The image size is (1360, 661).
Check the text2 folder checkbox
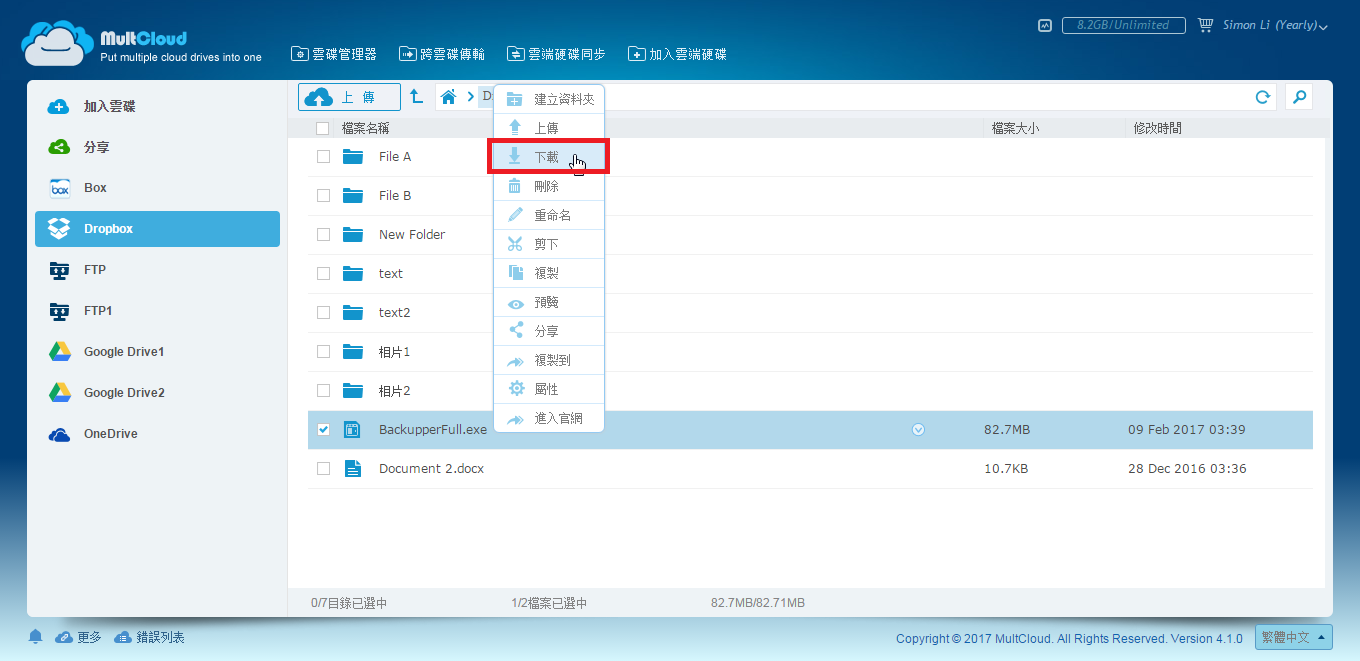[x=323, y=313]
